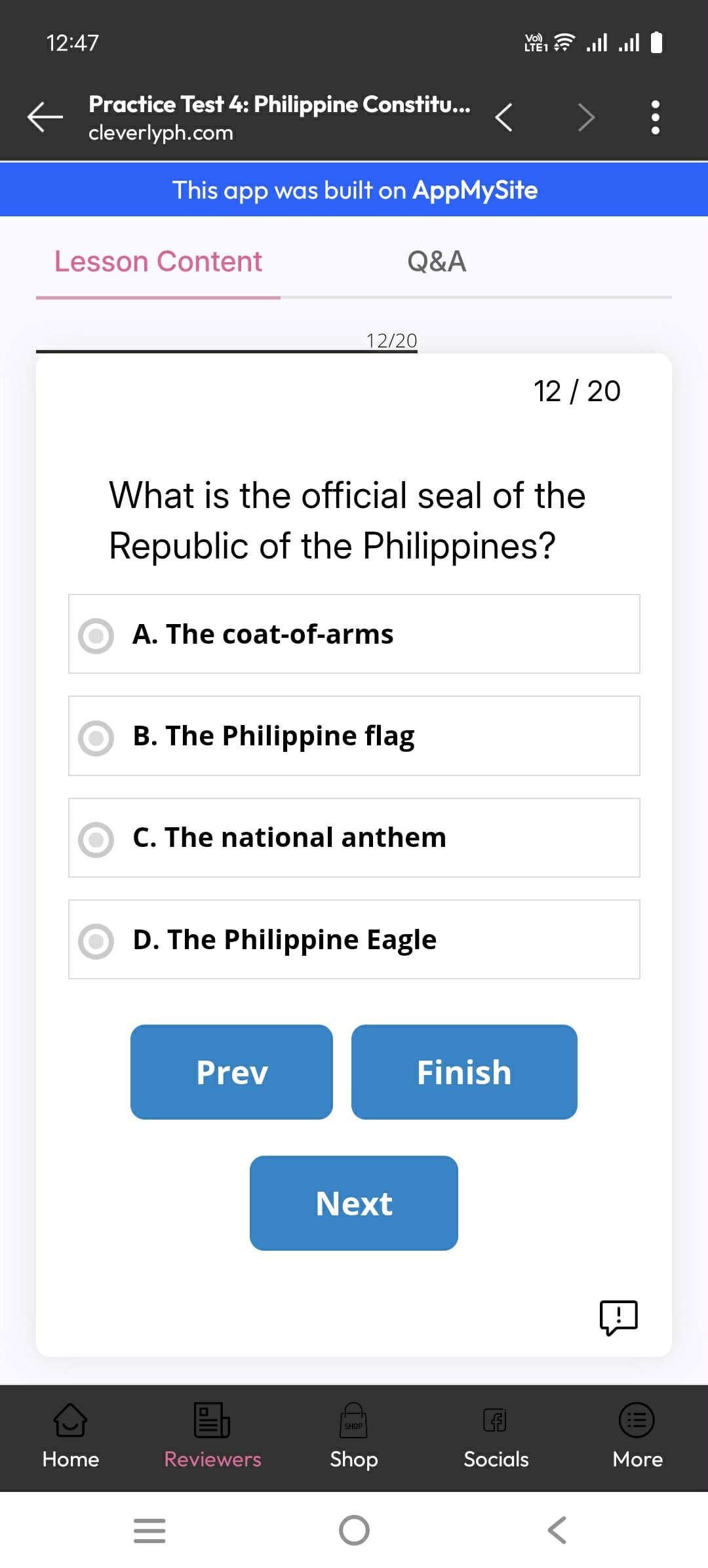Screen dimensions: 708x1568
Task: Select answer B. The Philippine flag
Action: tap(354, 735)
